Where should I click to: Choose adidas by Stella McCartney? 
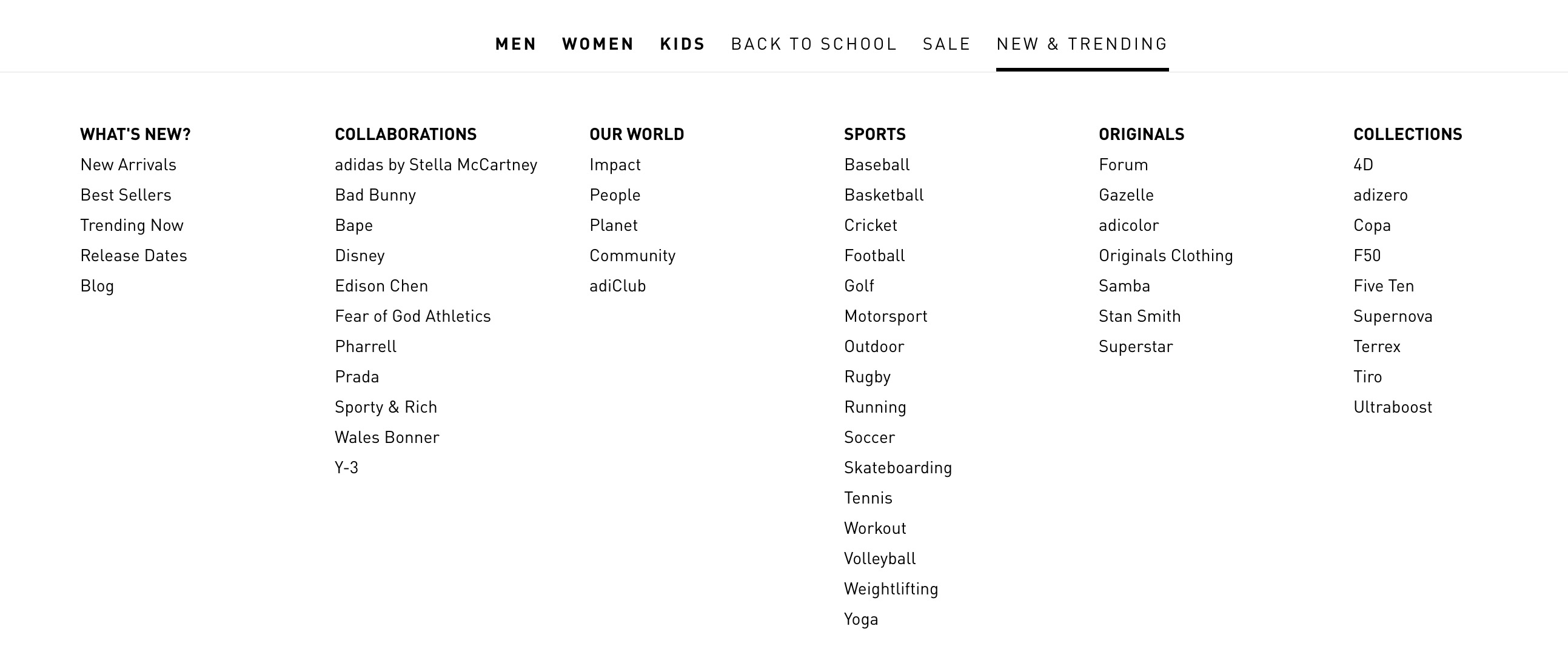click(437, 165)
